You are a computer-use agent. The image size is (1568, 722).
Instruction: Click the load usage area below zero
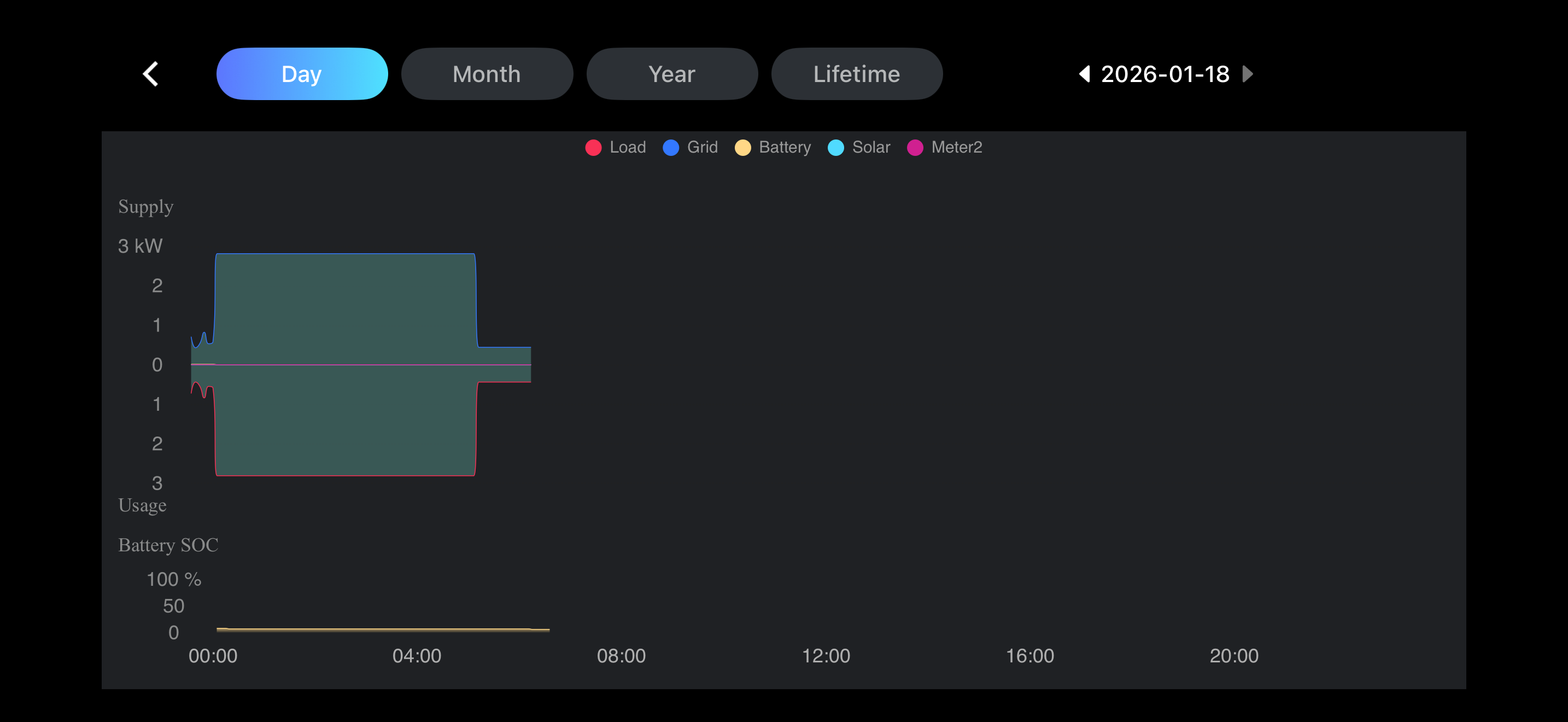344,426
